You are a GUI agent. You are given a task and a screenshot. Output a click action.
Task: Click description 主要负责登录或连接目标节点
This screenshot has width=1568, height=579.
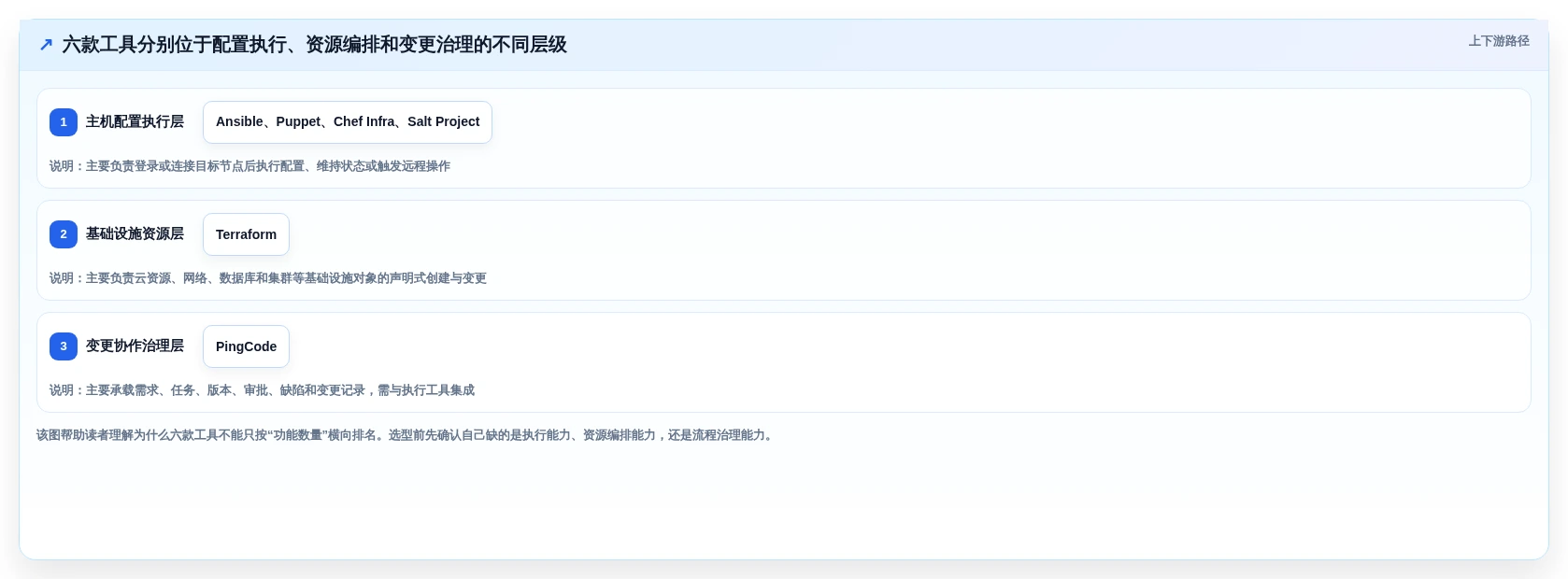tap(249, 166)
